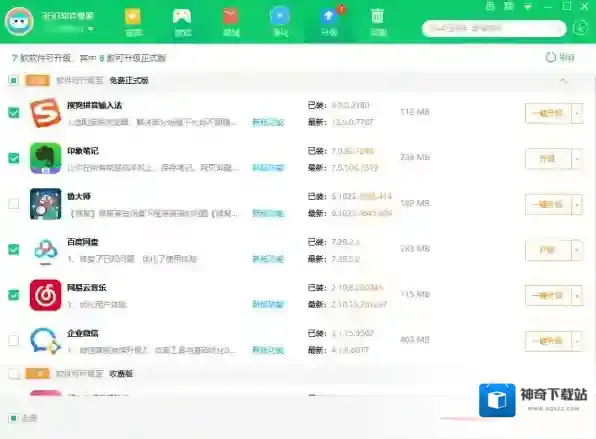This screenshot has width=596, height=439.
Task: Open upgrade dropdown arrow for 鲁大师
Action: click(577, 204)
